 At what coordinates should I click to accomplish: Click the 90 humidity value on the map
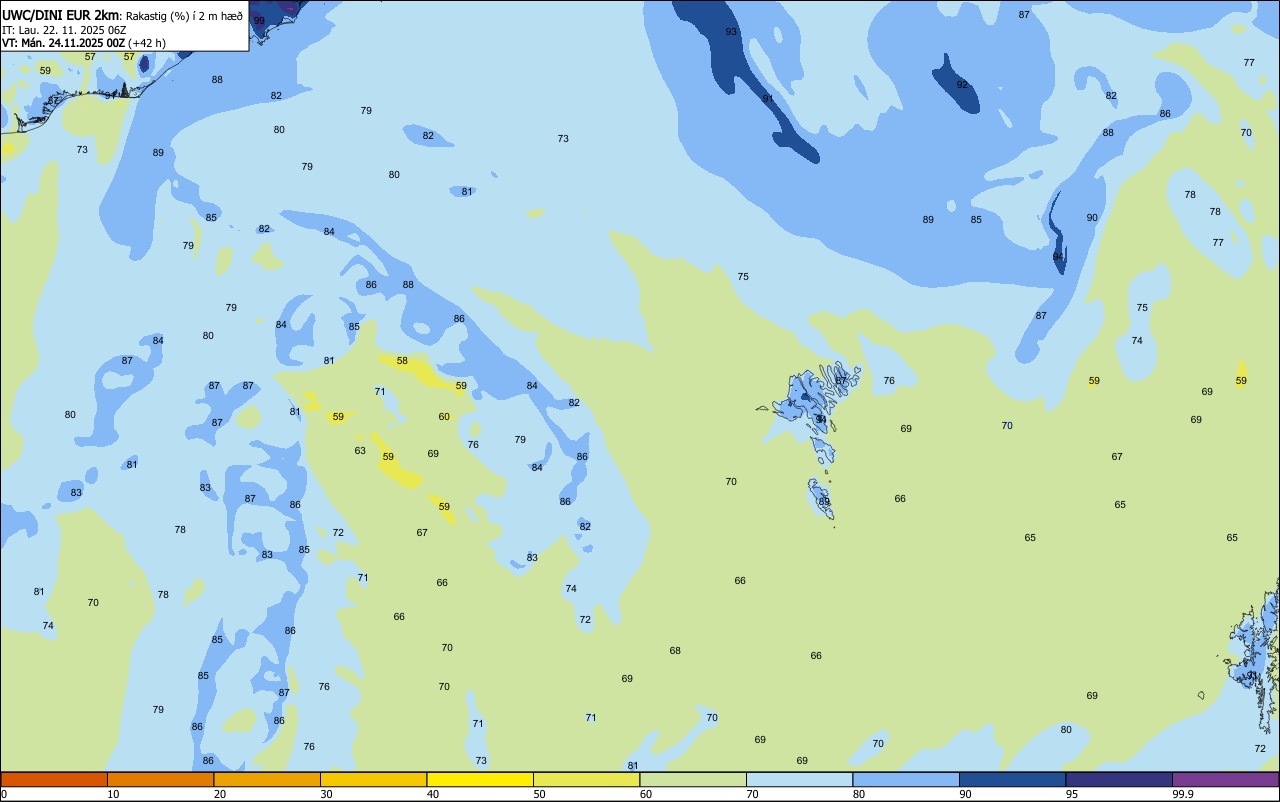(x=1092, y=218)
